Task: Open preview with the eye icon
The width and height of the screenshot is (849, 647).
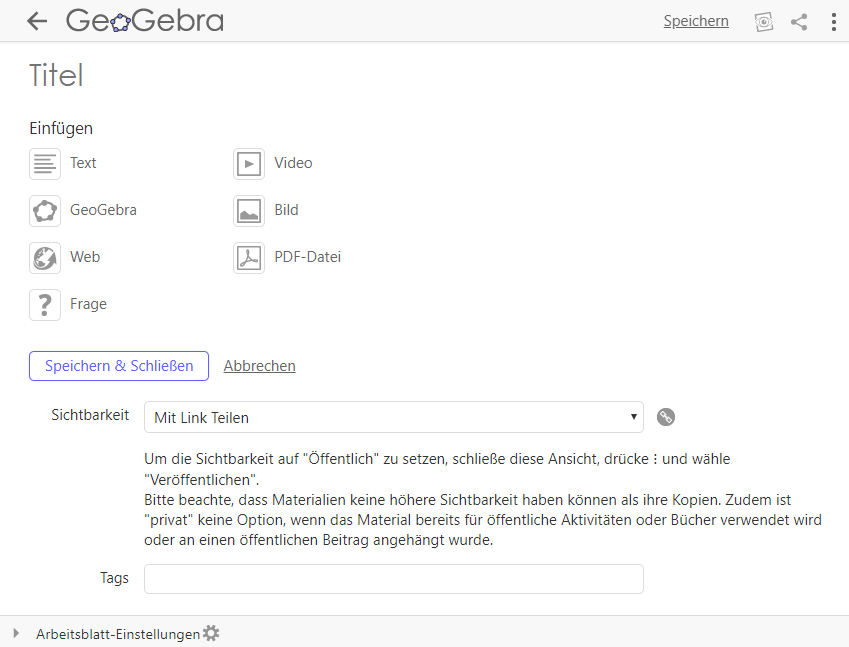Action: pos(763,22)
